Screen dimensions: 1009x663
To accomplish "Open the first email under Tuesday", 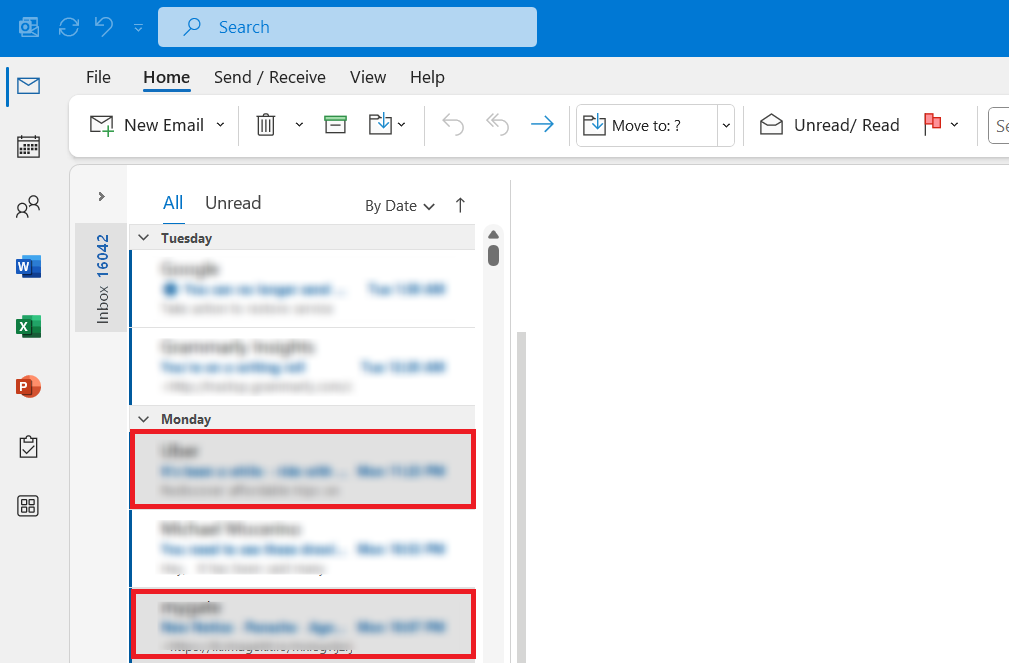I will [303, 288].
